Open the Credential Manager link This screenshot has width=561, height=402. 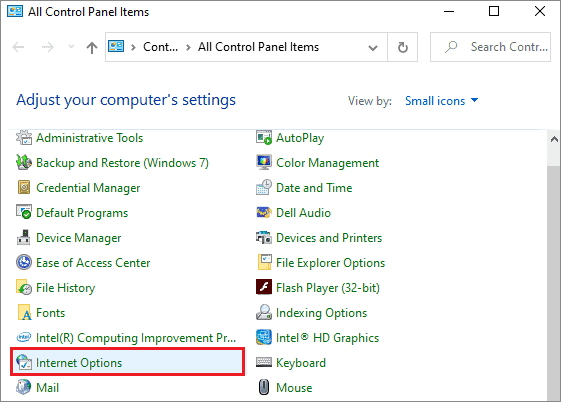[x=88, y=188]
